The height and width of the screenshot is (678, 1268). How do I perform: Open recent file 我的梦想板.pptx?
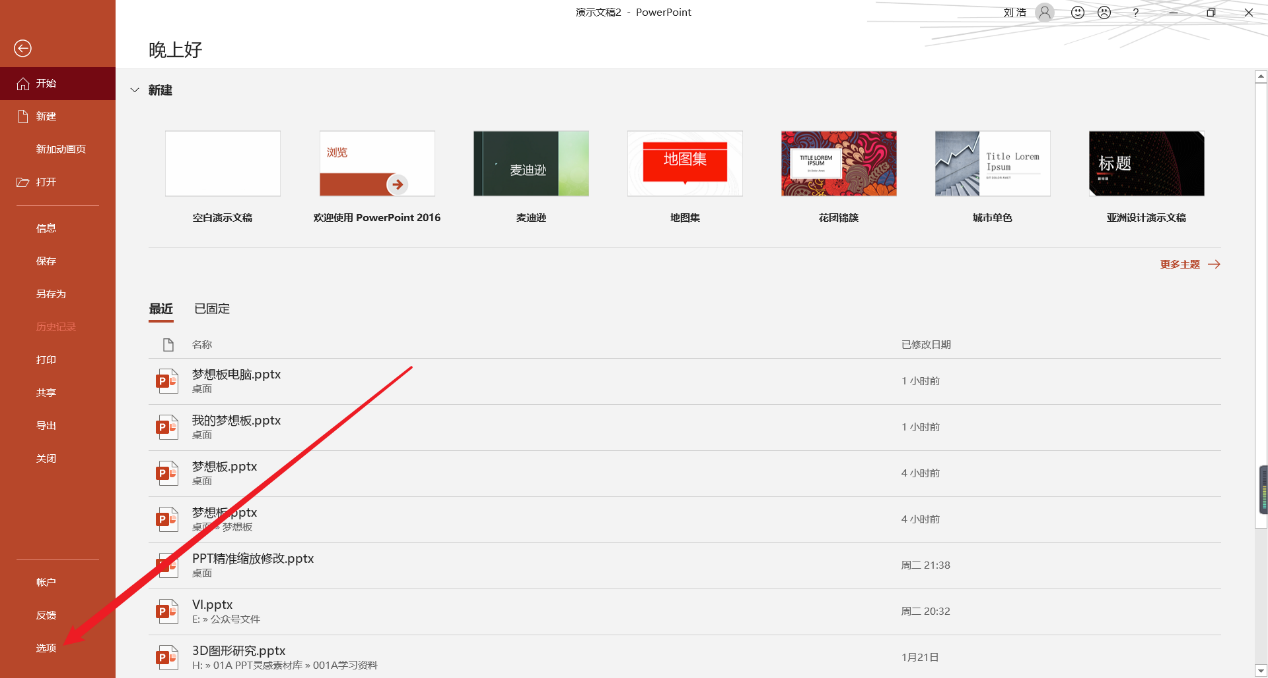(685, 427)
